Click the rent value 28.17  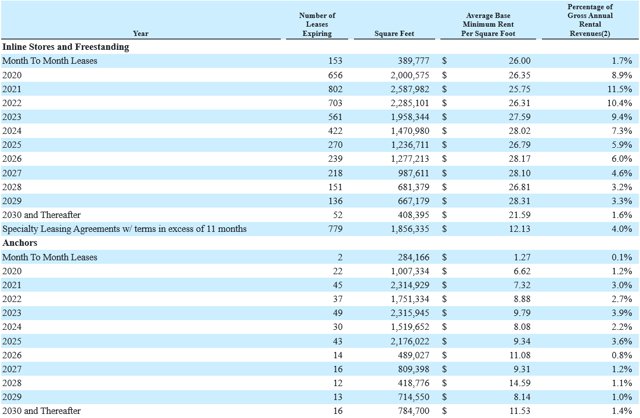[520, 159]
